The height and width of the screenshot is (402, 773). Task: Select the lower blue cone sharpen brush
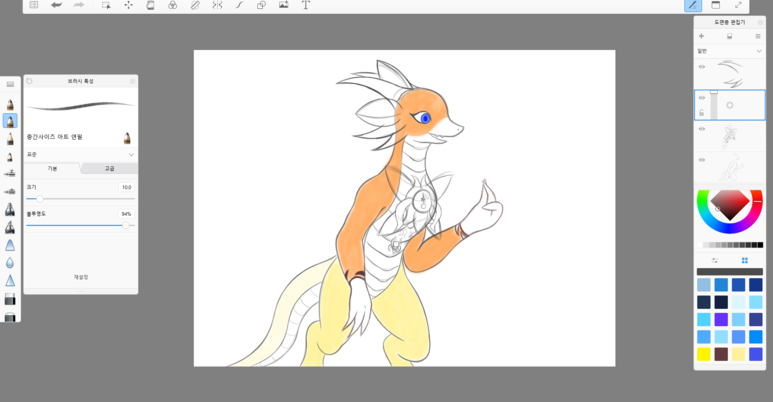tap(10, 281)
